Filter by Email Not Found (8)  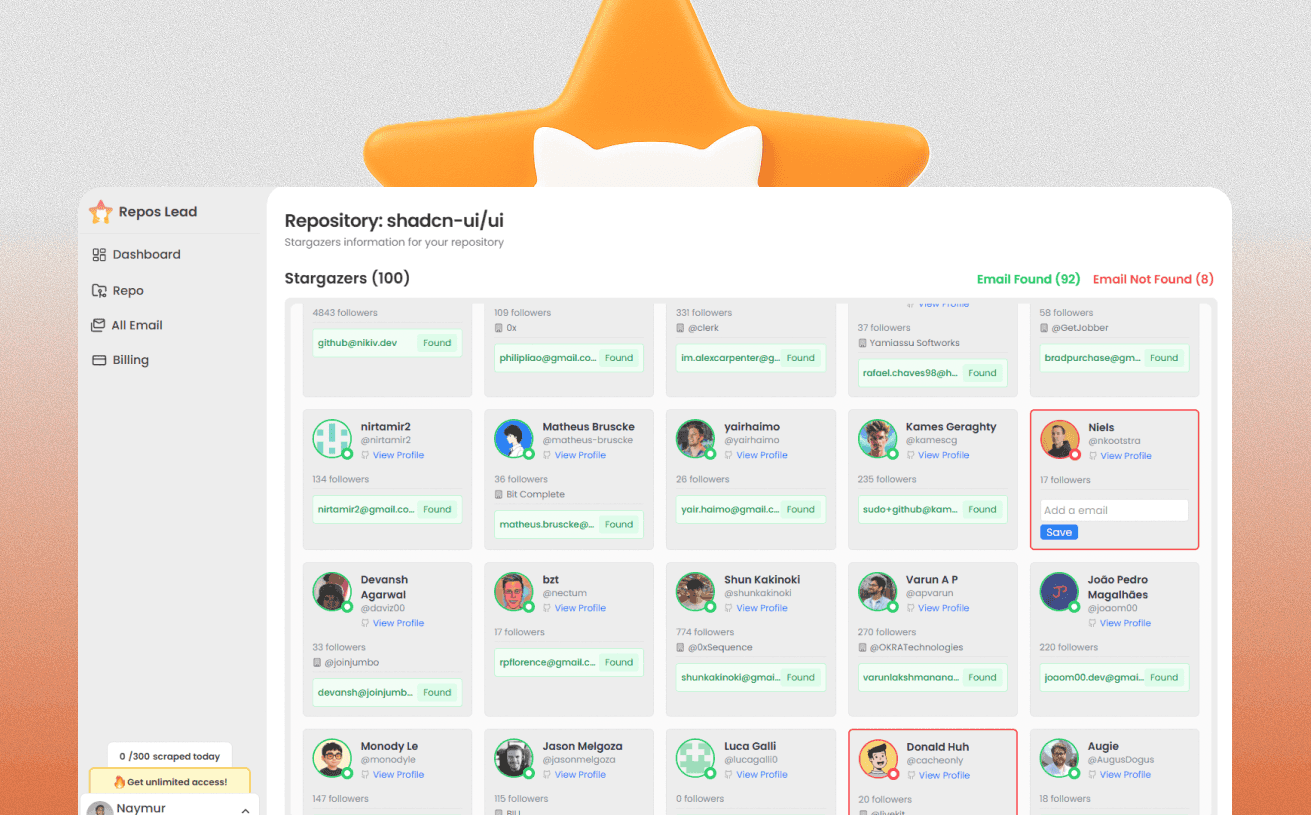(1153, 280)
